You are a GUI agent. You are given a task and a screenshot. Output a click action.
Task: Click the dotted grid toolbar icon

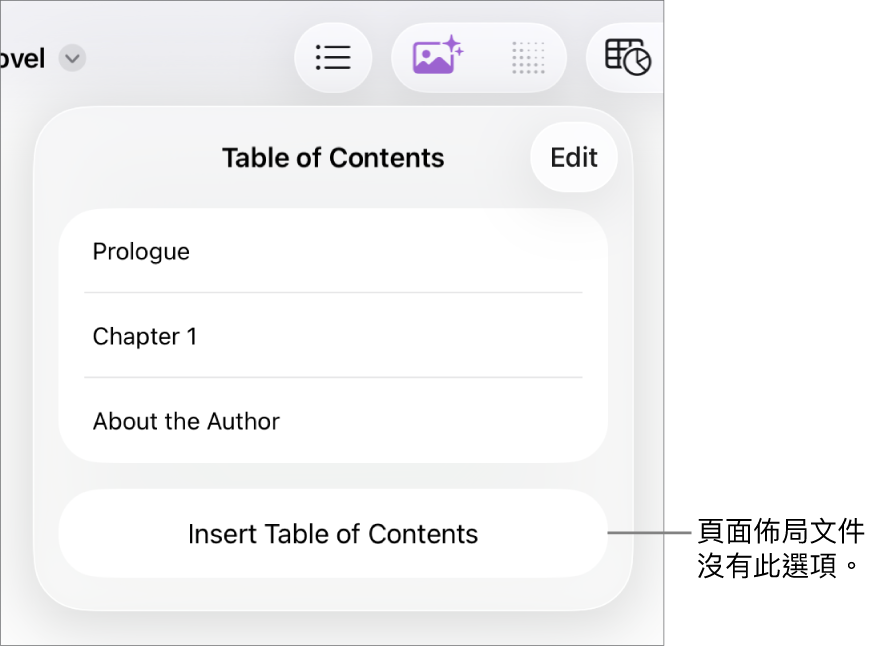pyautogui.click(x=528, y=58)
